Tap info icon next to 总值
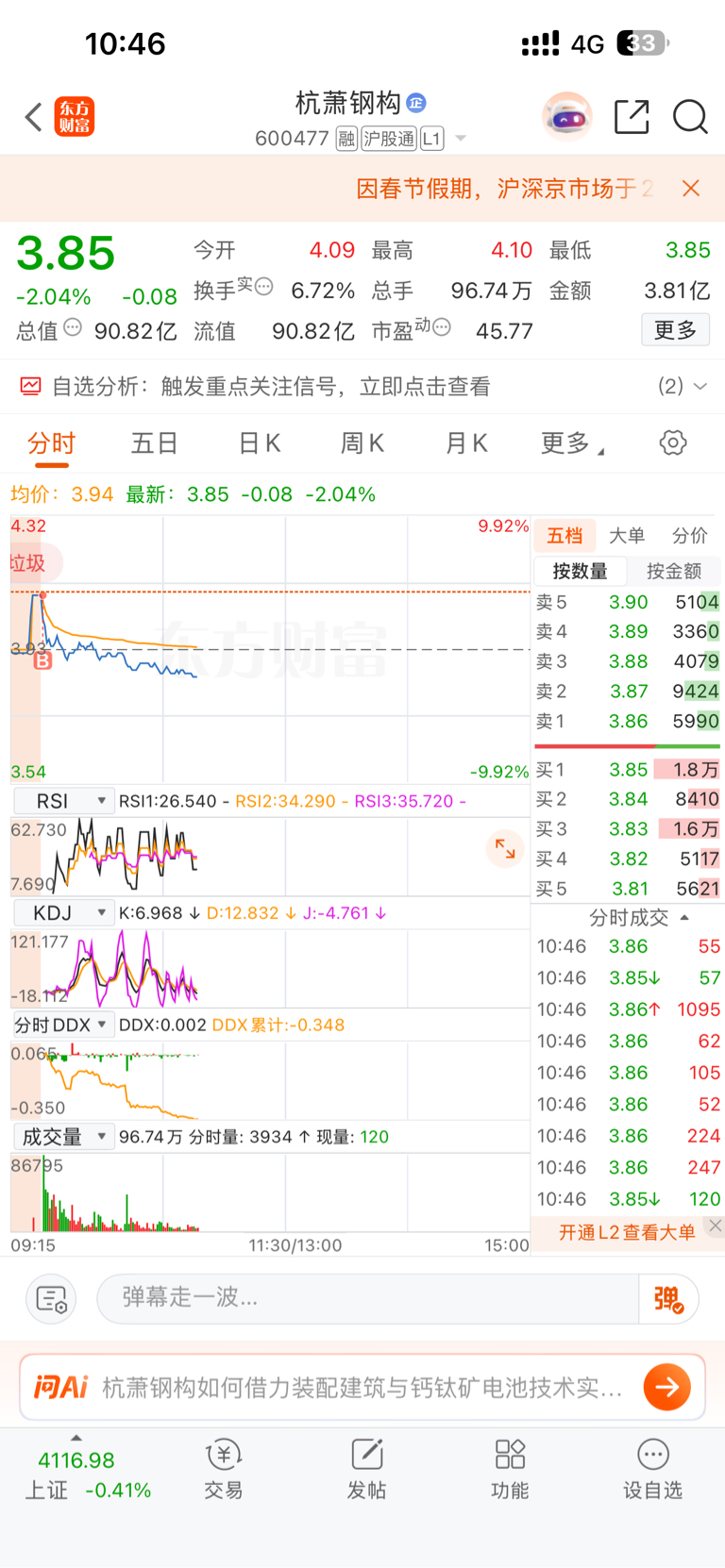The image size is (725, 1568). tap(73, 327)
